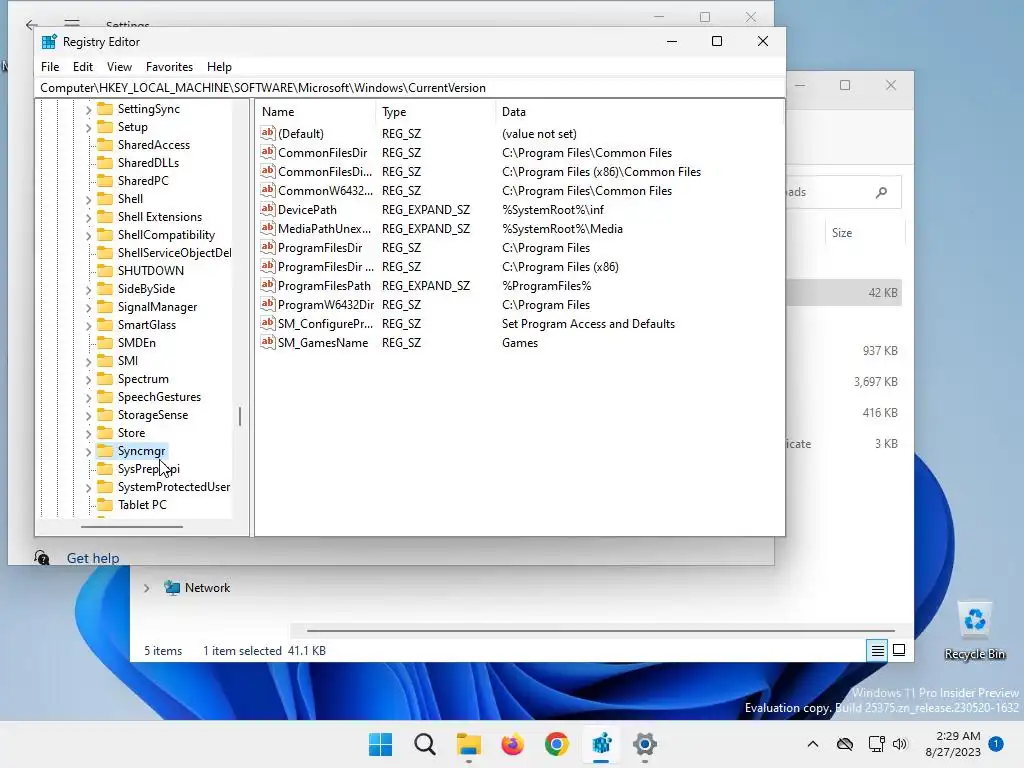
Task: Click the Registry Editor title bar icon
Action: [49, 42]
